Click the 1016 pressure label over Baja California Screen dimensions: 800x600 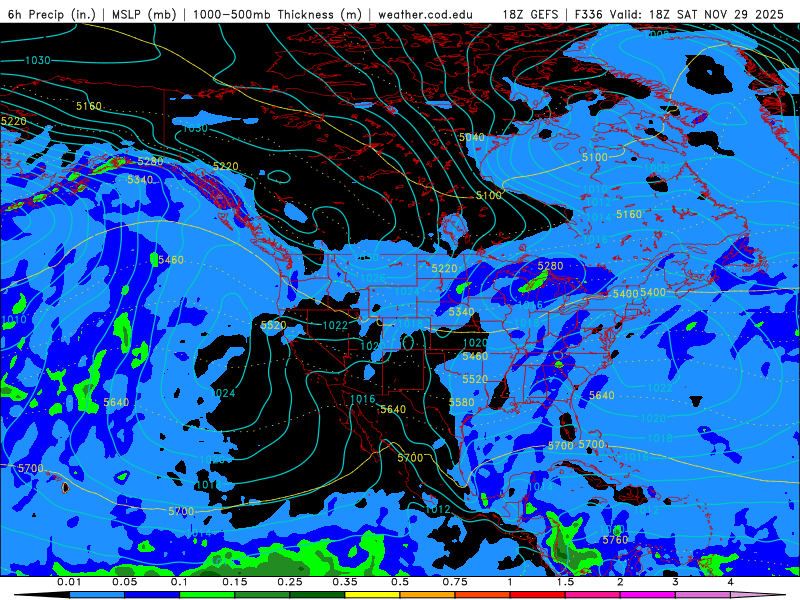pyautogui.click(x=363, y=399)
